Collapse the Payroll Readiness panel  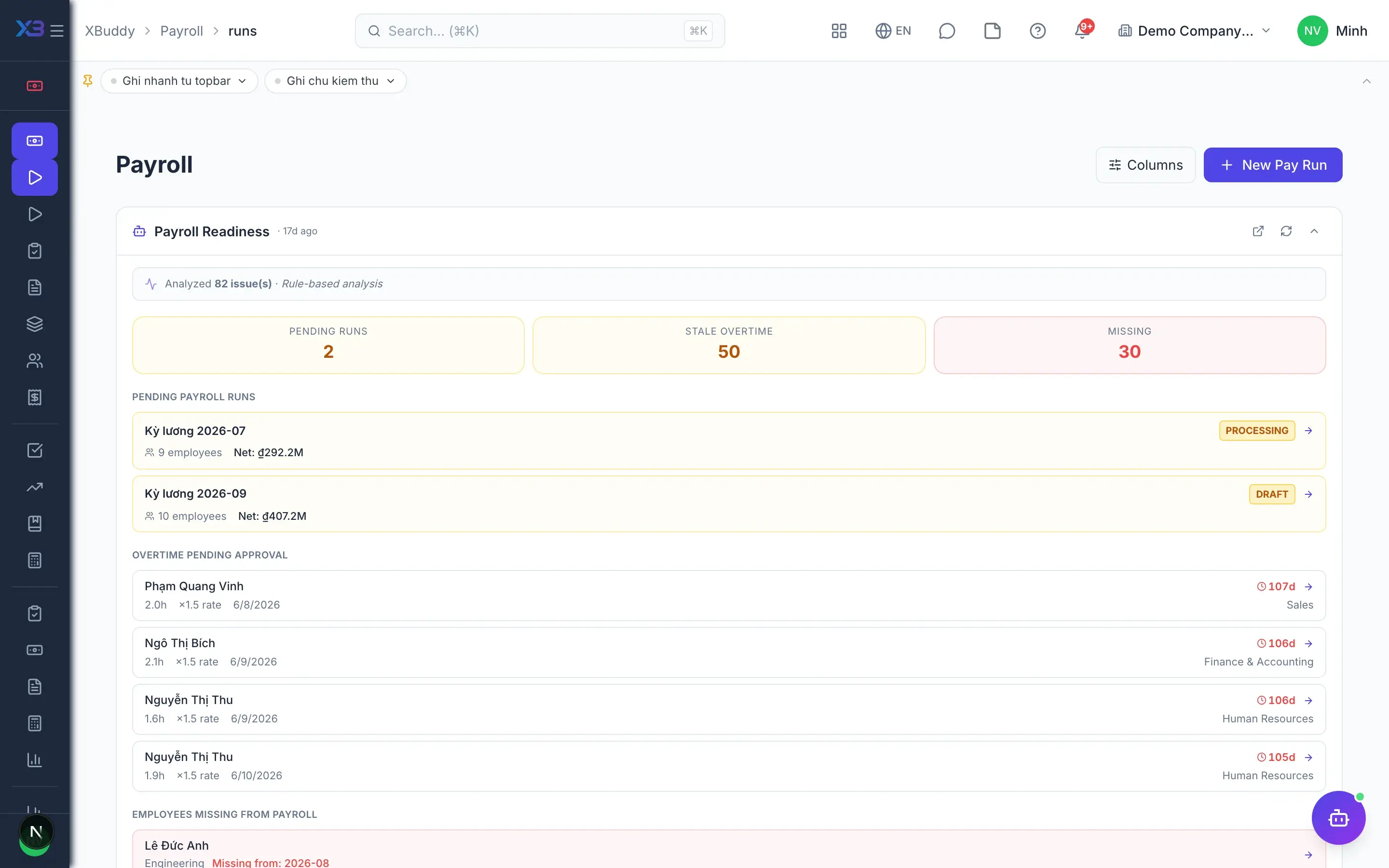(x=1314, y=231)
